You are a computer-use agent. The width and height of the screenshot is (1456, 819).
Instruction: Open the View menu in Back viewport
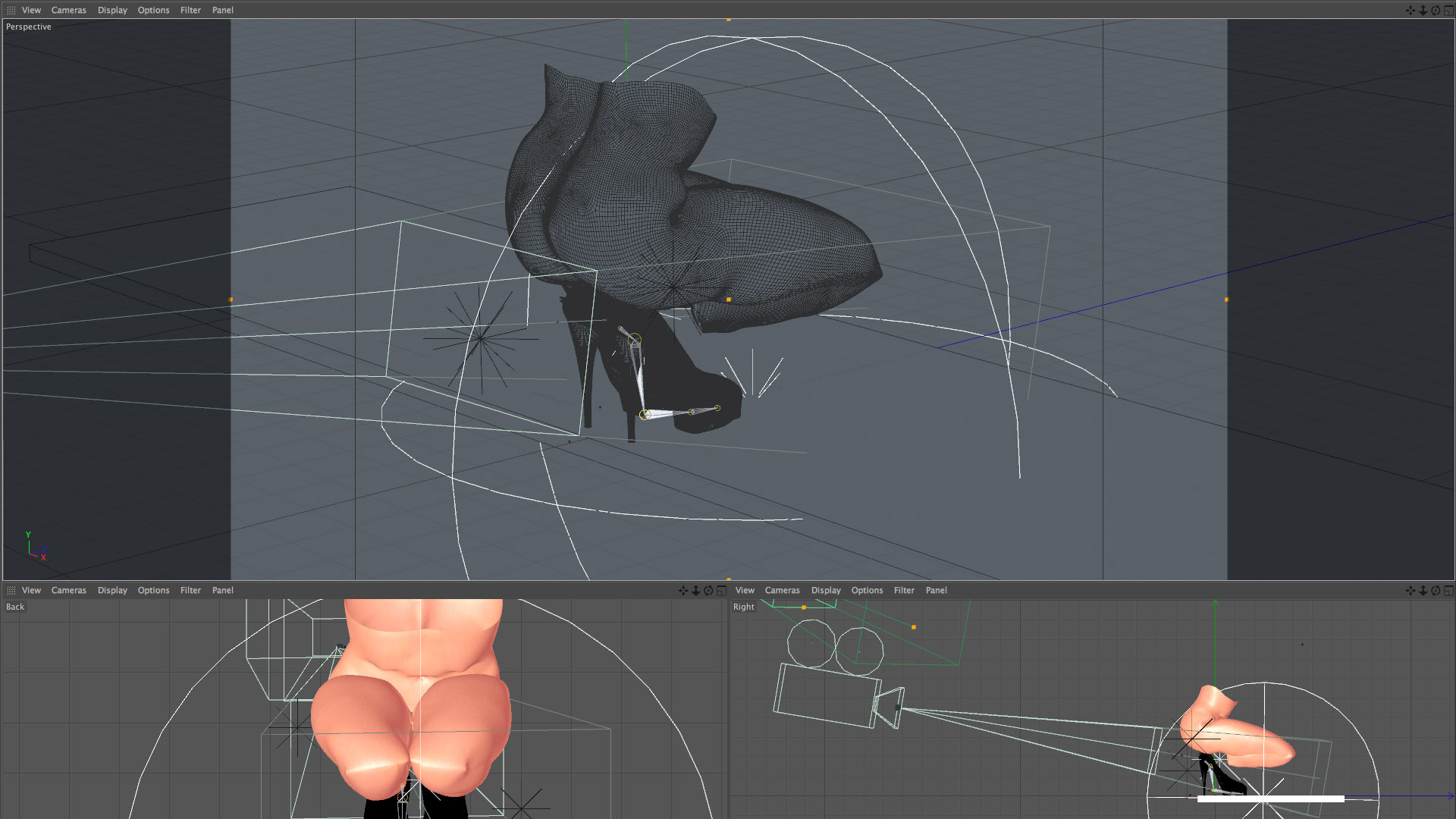pos(31,590)
